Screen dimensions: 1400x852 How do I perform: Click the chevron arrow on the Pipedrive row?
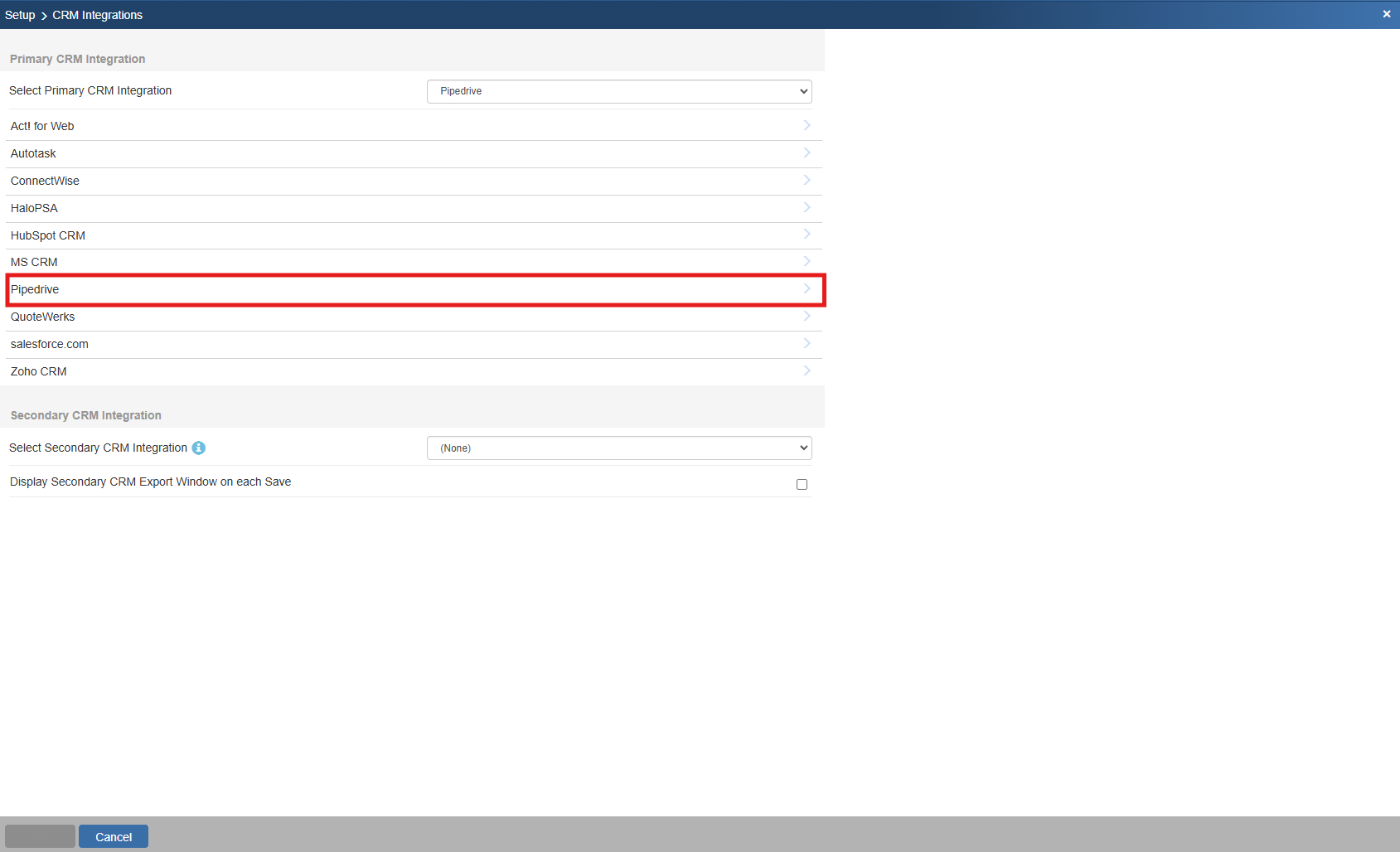[807, 289]
